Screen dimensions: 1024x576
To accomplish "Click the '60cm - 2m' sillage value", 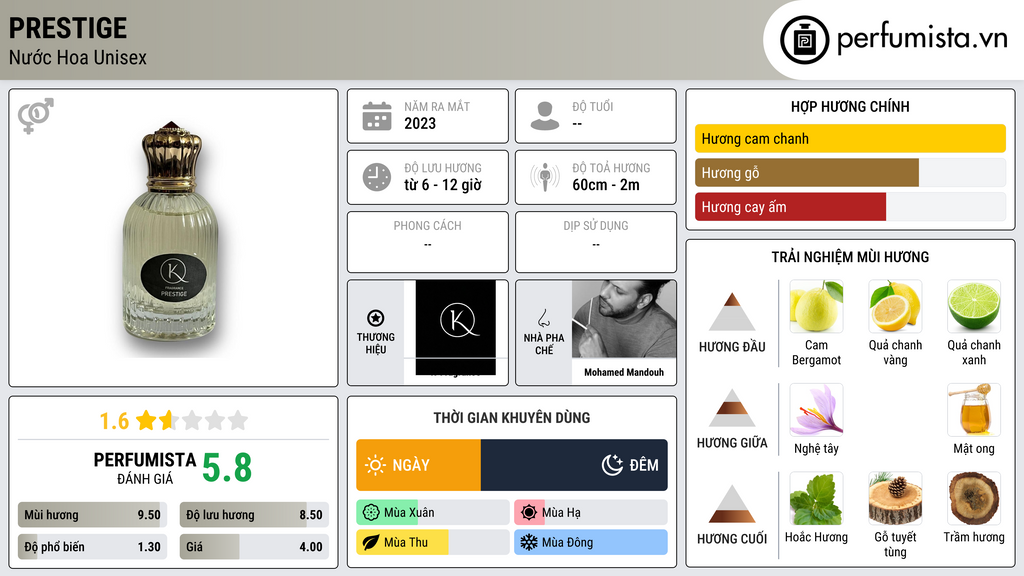I will [606, 185].
